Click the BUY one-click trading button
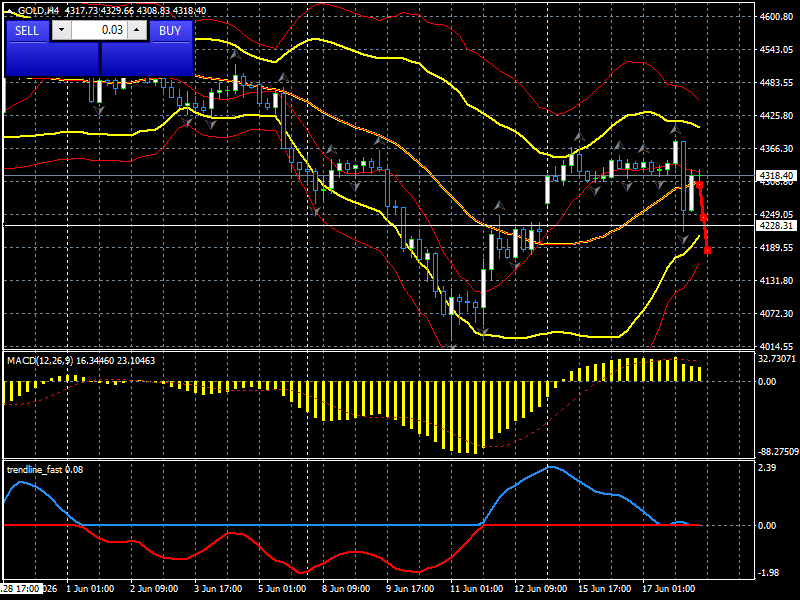This screenshot has width=800, height=600. coord(170,31)
